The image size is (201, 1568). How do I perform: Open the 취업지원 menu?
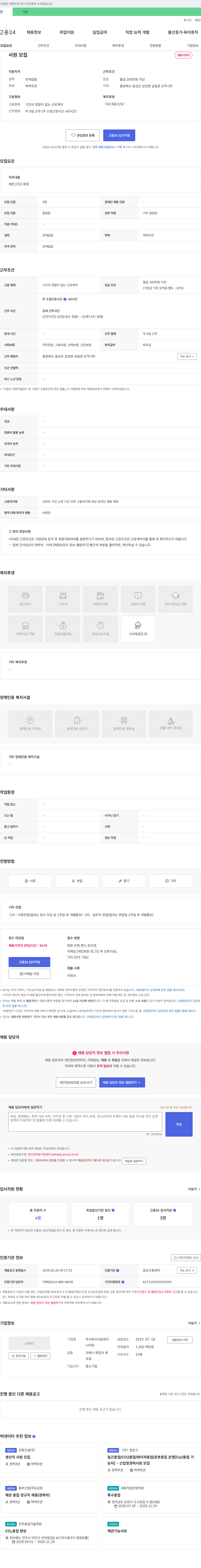point(67,32)
